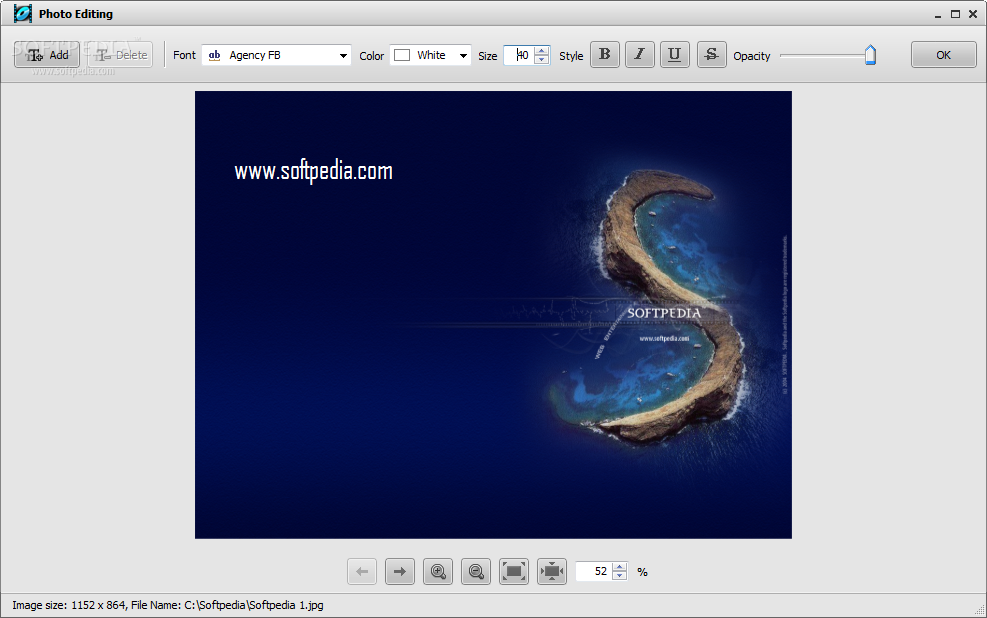Minimize the Photo Editing window
987x618 pixels.
coord(938,14)
